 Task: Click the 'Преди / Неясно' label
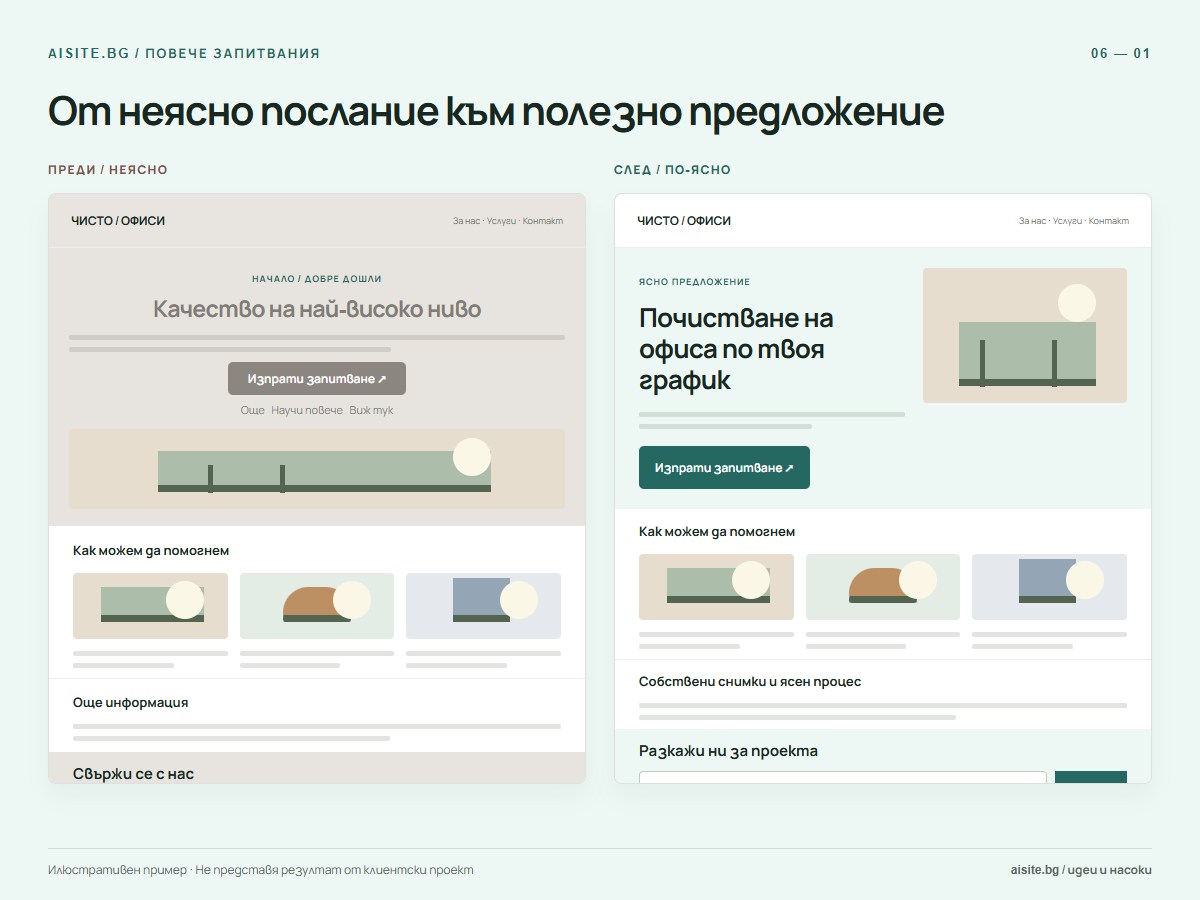pyautogui.click(x=108, y=170)
